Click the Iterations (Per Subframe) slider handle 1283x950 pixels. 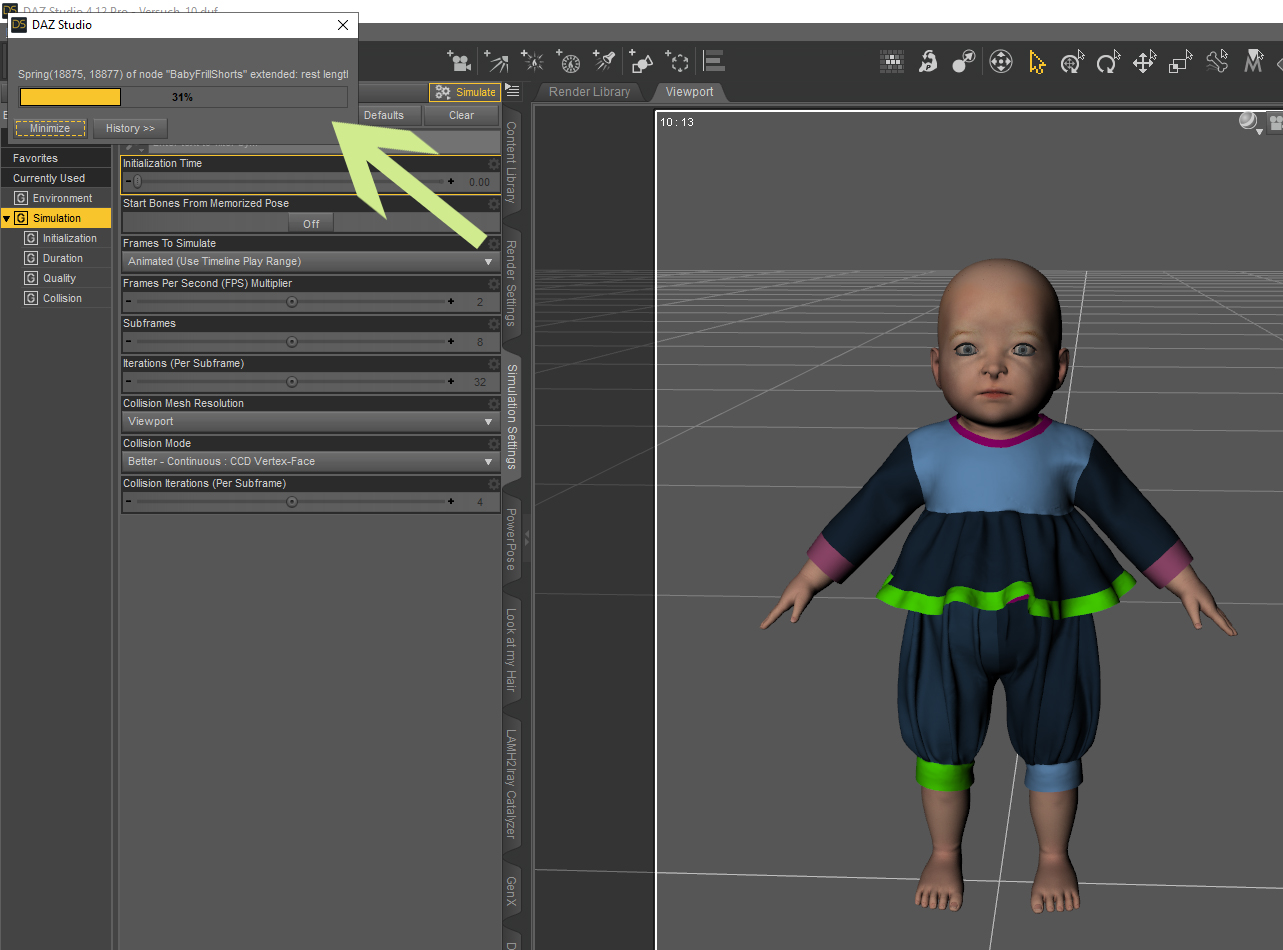(291, 382)
